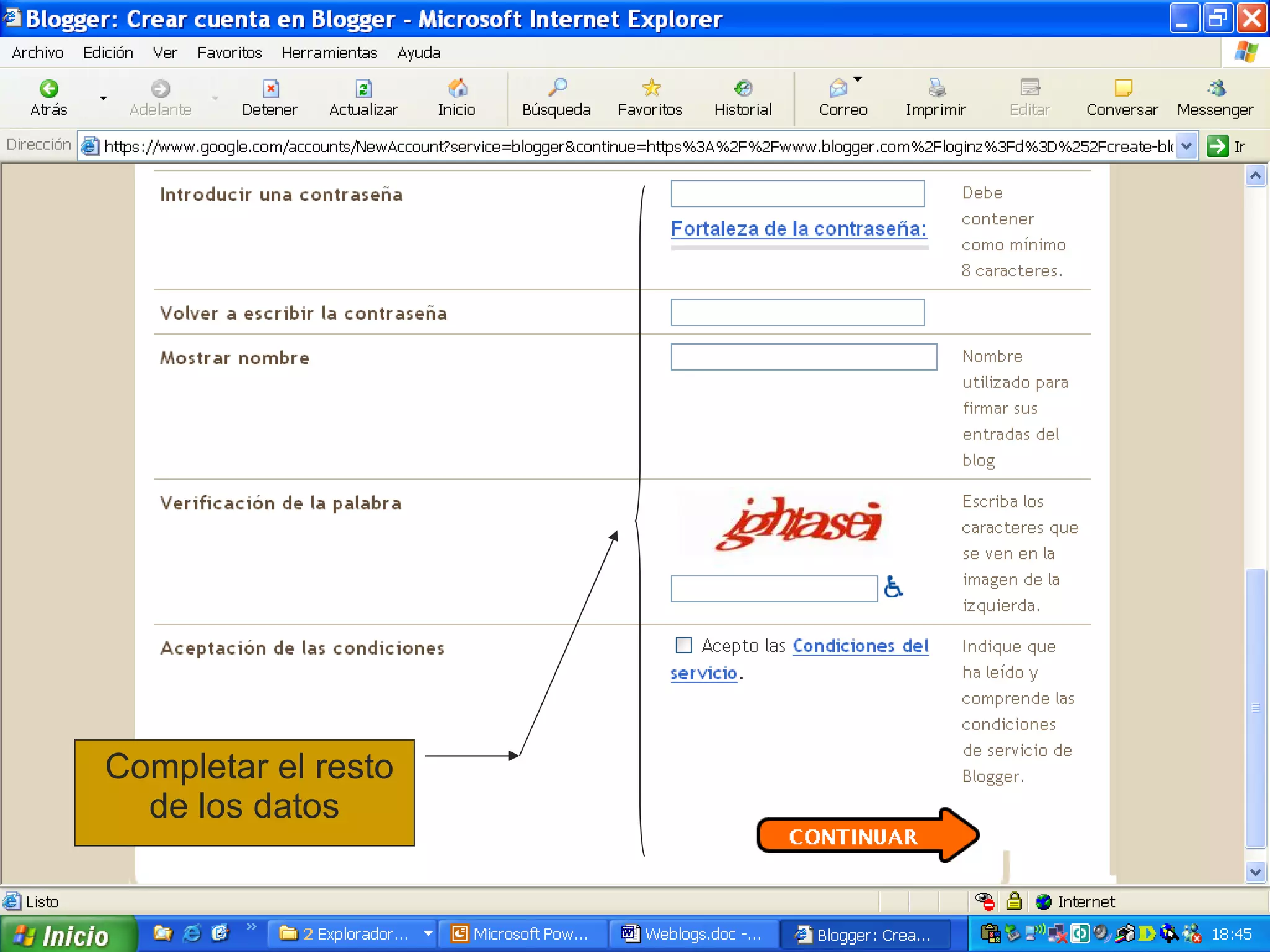Image resolution: width=1270 pixels, height=952 pixels.
Task: Switch to 2 Explorador taskbar group
Action: [352, 934]
